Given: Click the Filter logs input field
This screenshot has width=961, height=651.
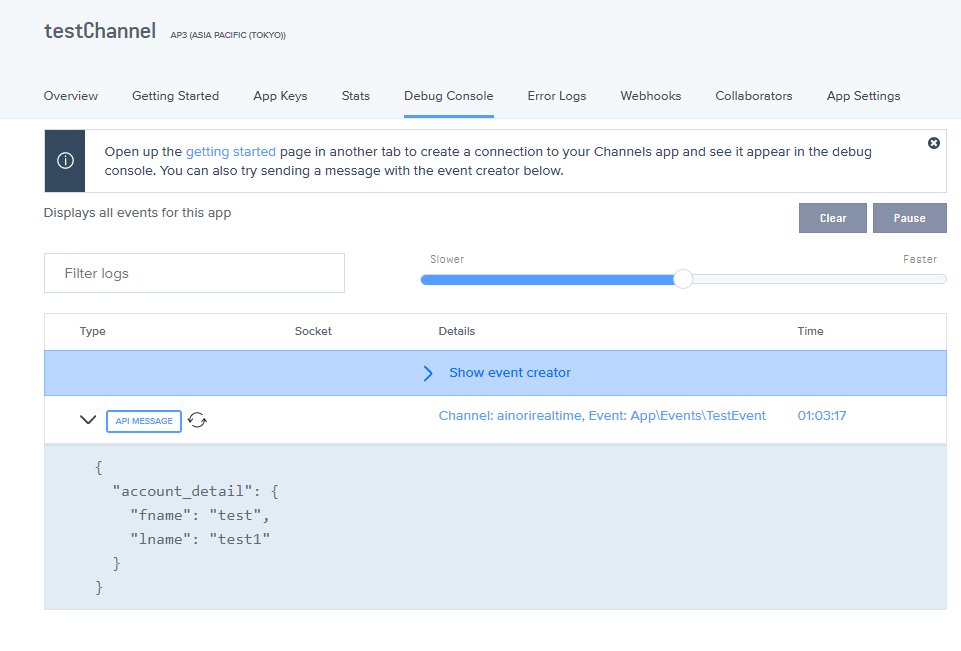Looking at the screenshot, I should pos(194,273).
